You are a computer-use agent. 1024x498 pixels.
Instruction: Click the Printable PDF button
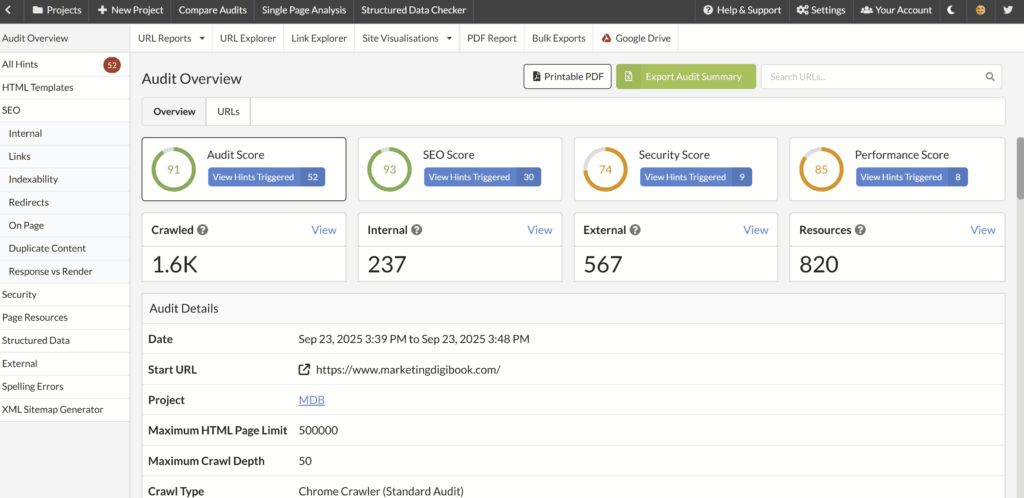click(x=567, y=77)
